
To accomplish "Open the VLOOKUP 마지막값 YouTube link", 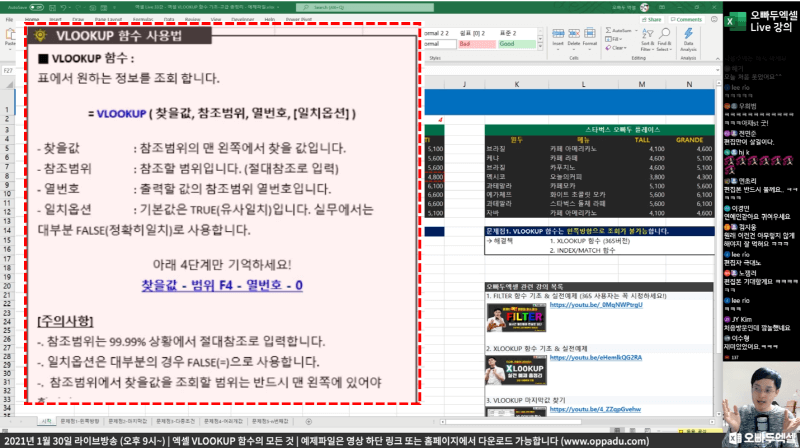I will click(595, 409).
